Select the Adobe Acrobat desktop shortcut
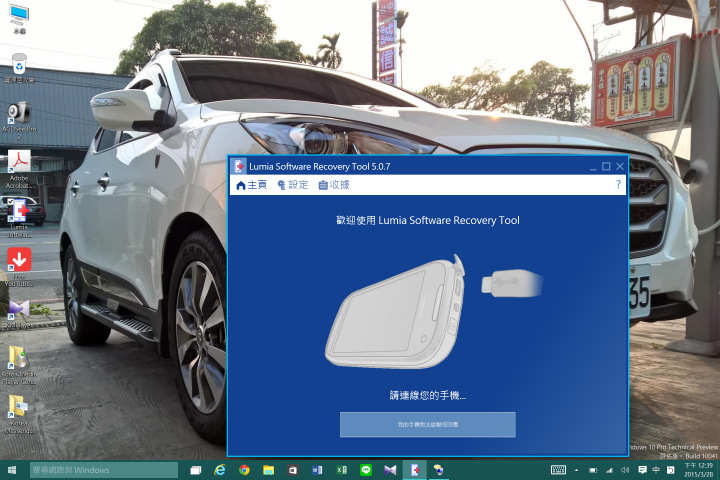 coord(19,169)
